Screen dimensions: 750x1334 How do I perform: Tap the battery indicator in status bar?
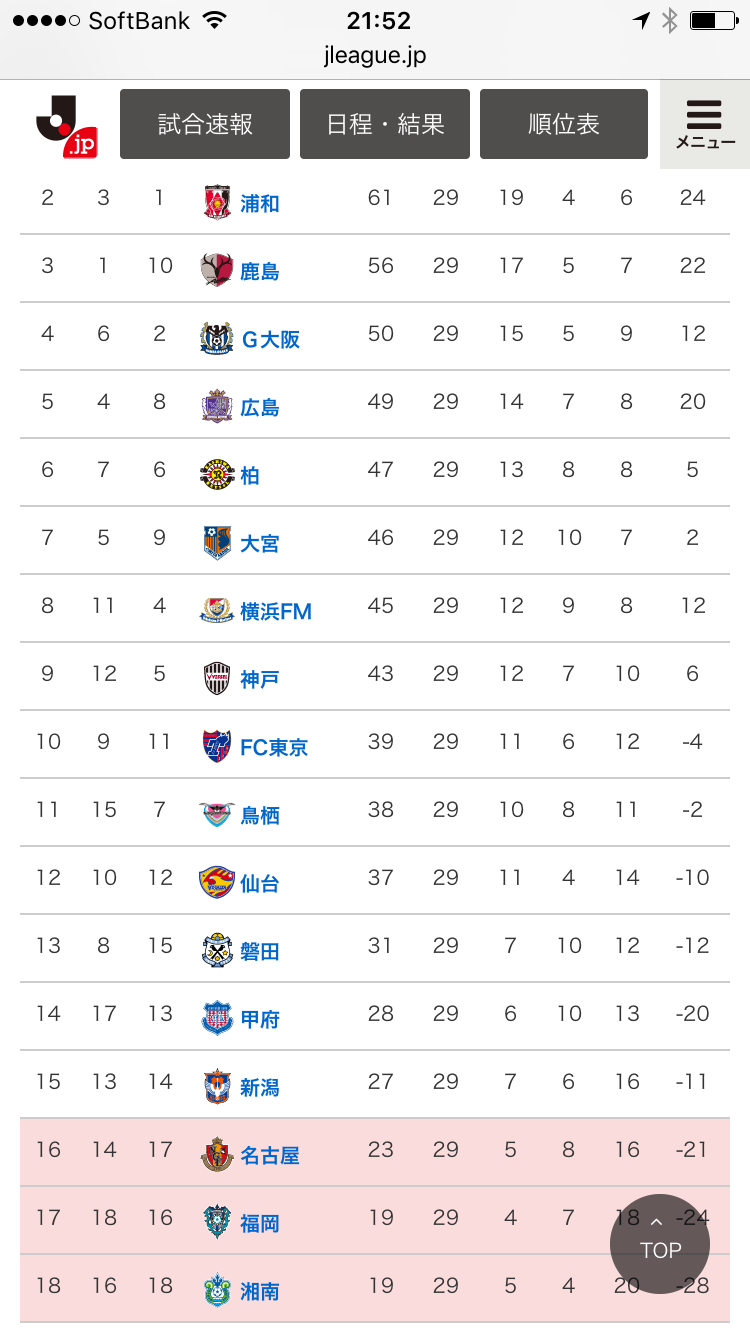(712, 21)
